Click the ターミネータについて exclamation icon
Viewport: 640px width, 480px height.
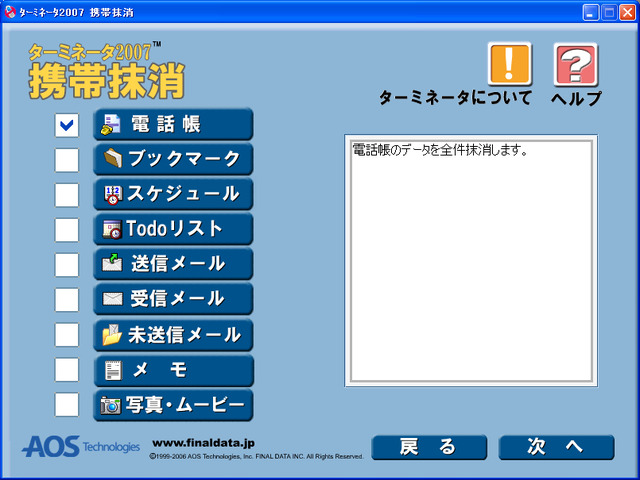click(510, 64)
